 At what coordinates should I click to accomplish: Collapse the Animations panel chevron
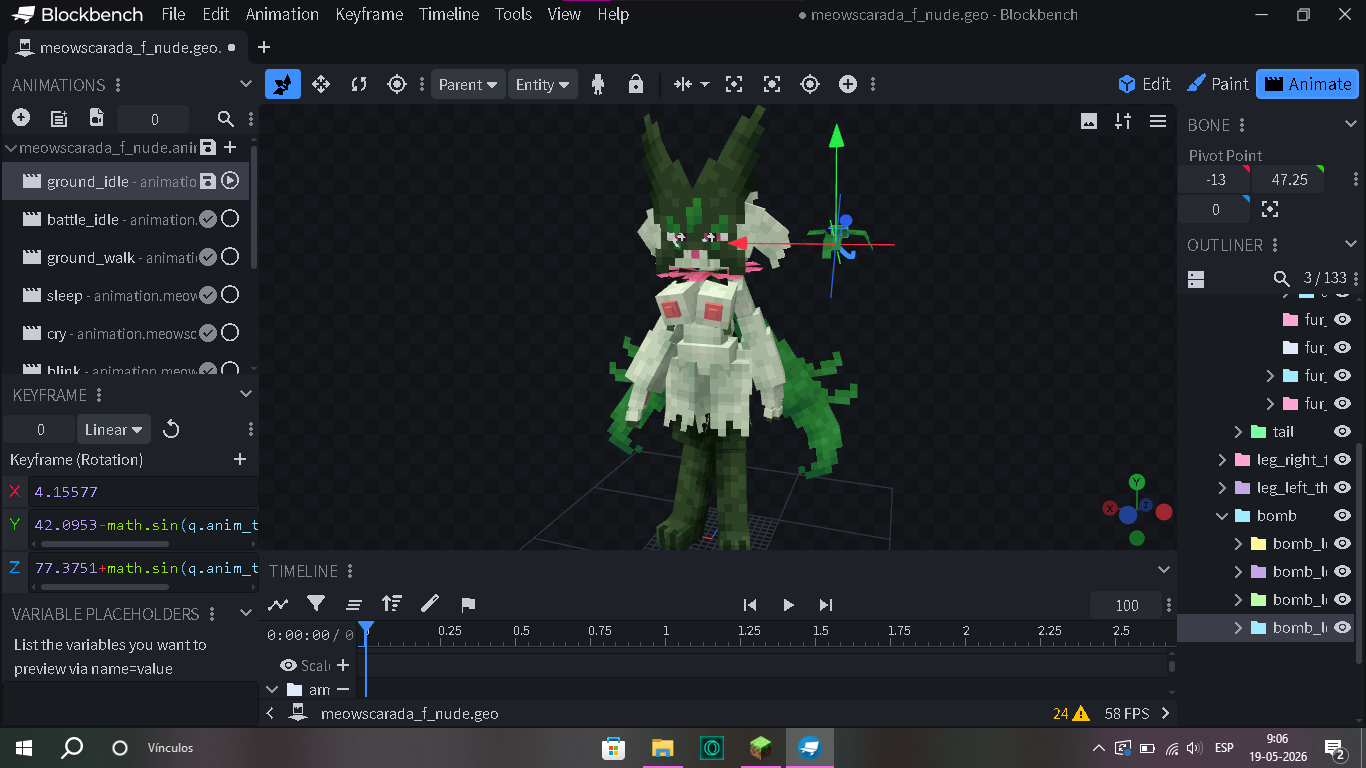246,85
